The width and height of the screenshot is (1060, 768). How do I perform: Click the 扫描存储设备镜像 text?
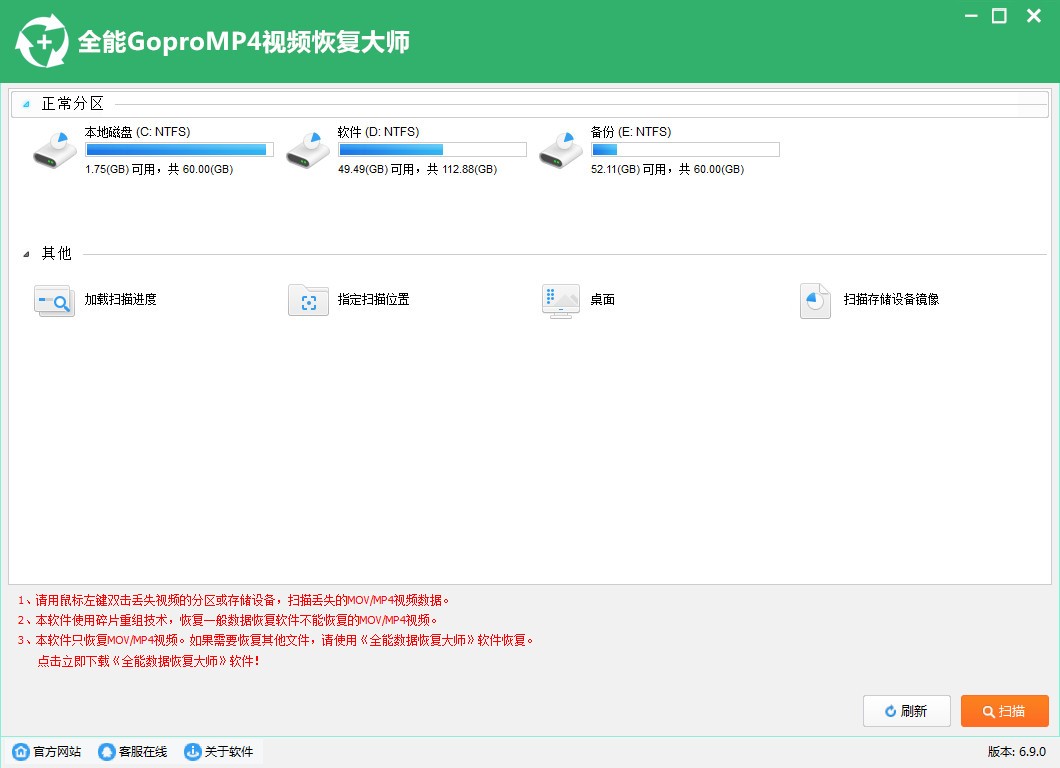tap(891, 299)
